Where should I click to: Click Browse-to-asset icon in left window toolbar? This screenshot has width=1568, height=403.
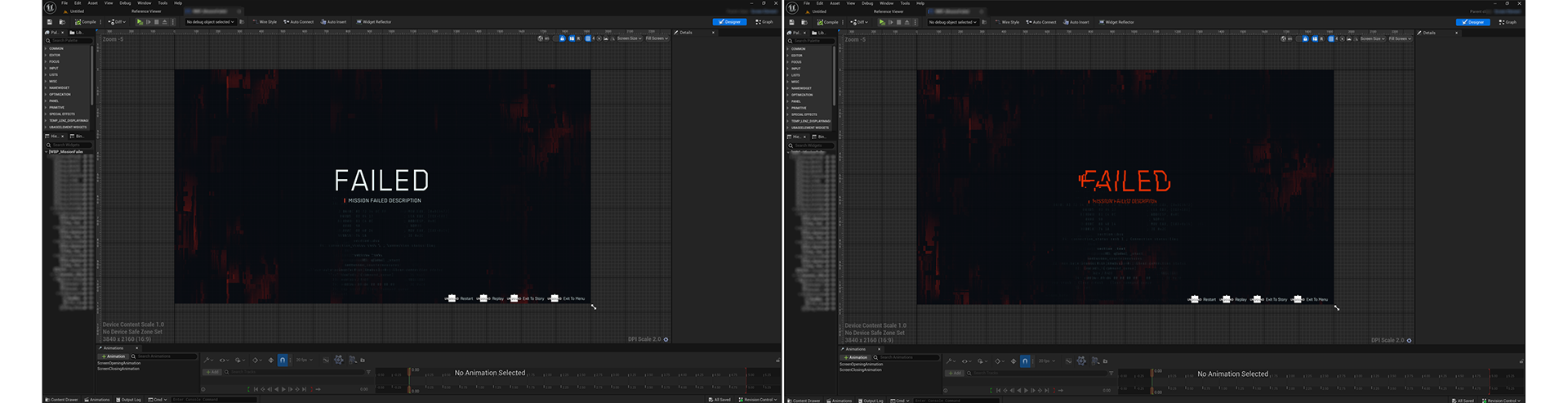(62, 22)
